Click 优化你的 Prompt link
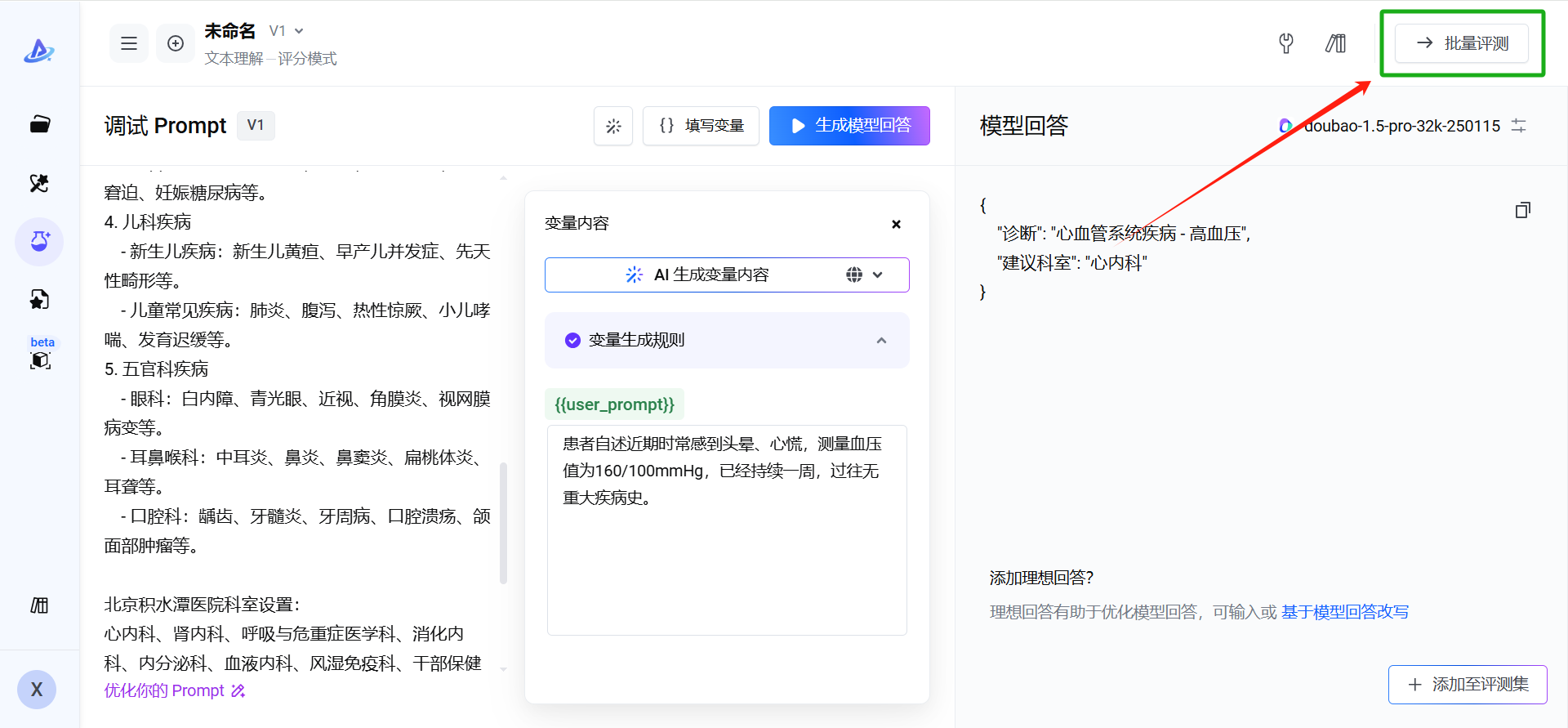This screenshot has width=1568, height=728. (x=174, y=690)
